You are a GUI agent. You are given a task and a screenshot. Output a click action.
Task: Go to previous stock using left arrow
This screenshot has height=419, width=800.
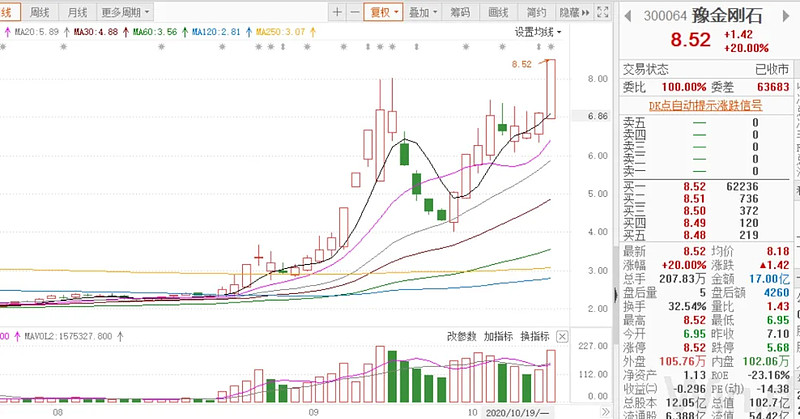point(628,16)
